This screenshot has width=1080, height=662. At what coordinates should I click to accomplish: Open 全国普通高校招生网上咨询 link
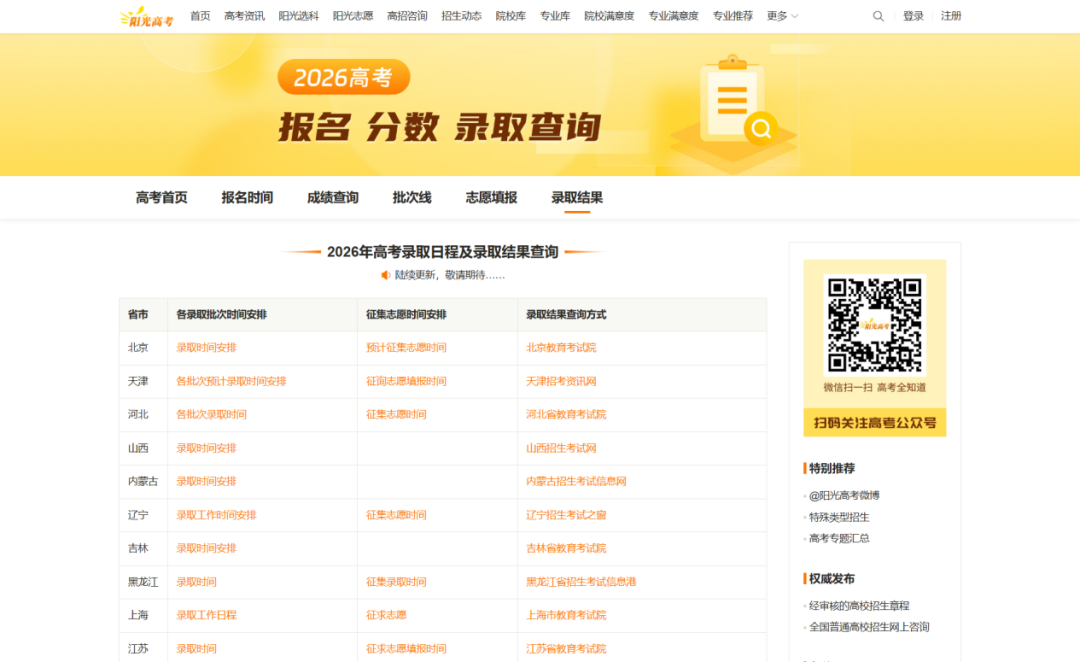pyautogui.click(x=869, y=628)
